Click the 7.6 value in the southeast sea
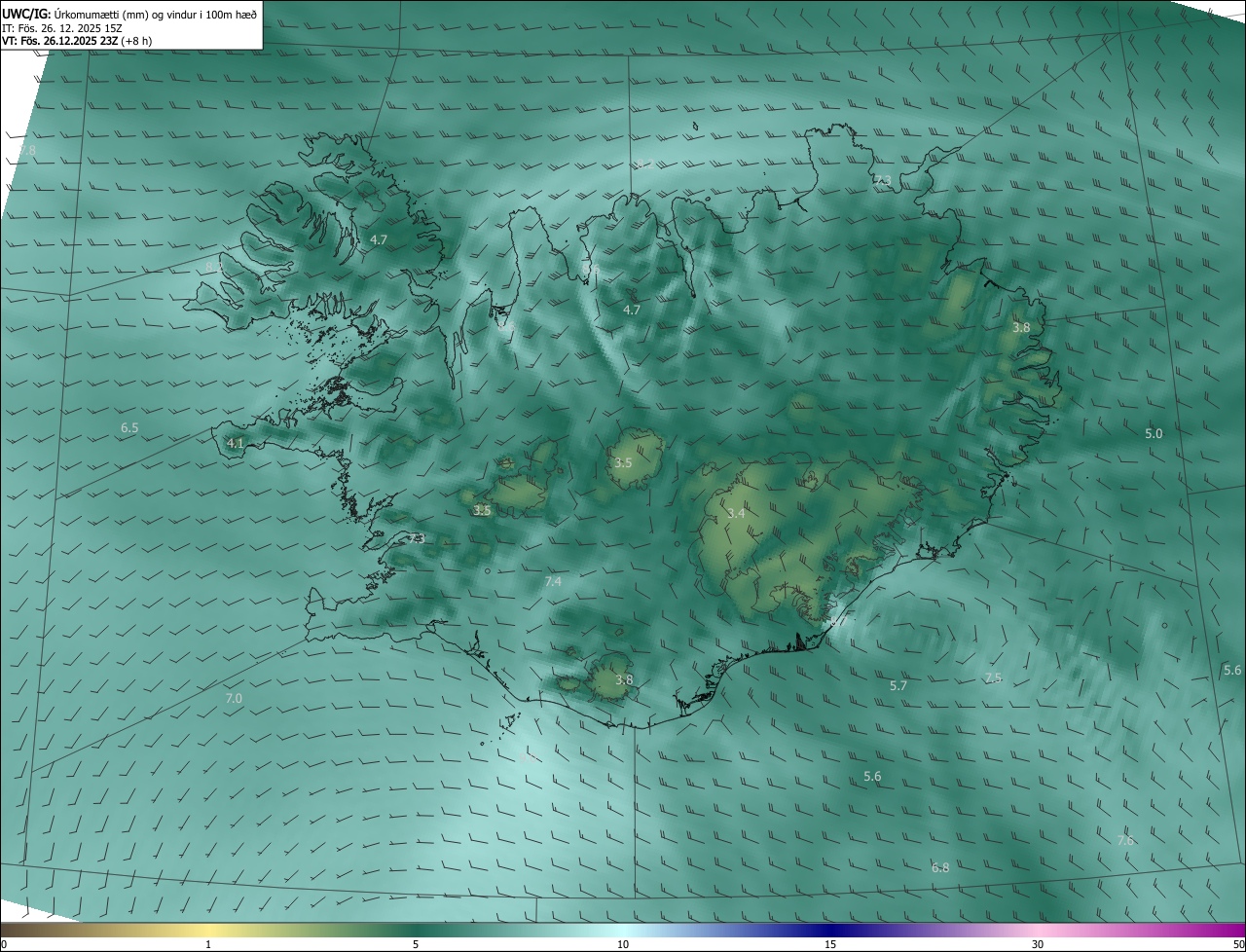1246x952 pixels. [x=1125, y=840]
